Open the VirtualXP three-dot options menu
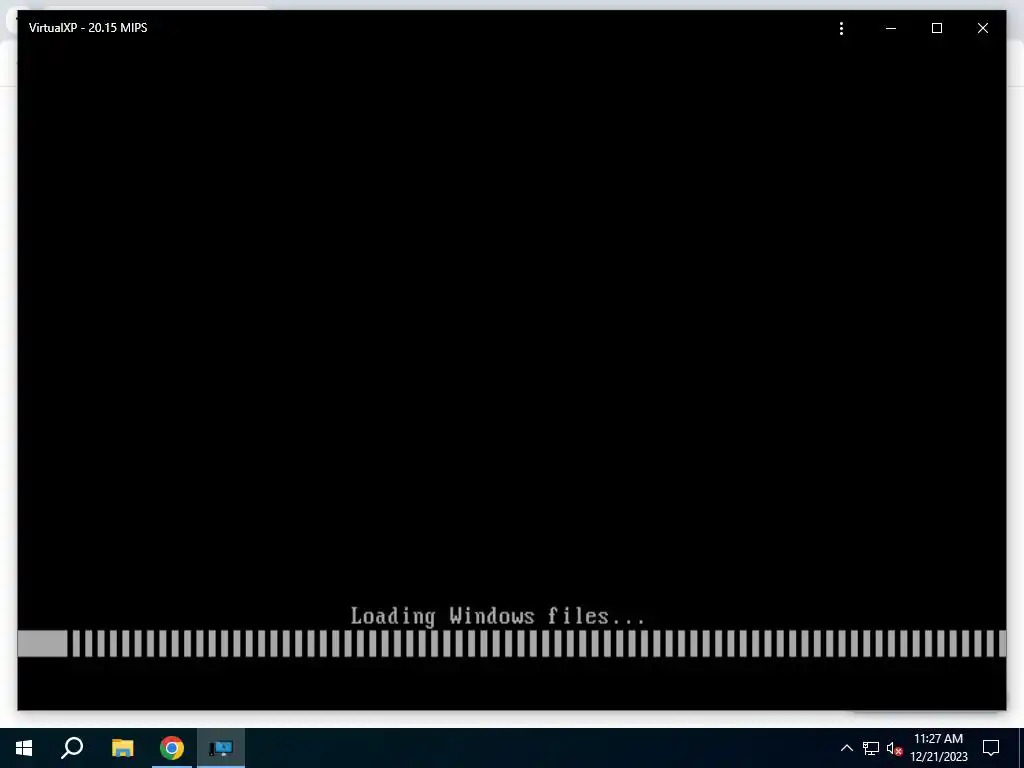This screenshot has height=768, width=1024. pyautogui.click(x=841, y=28)
